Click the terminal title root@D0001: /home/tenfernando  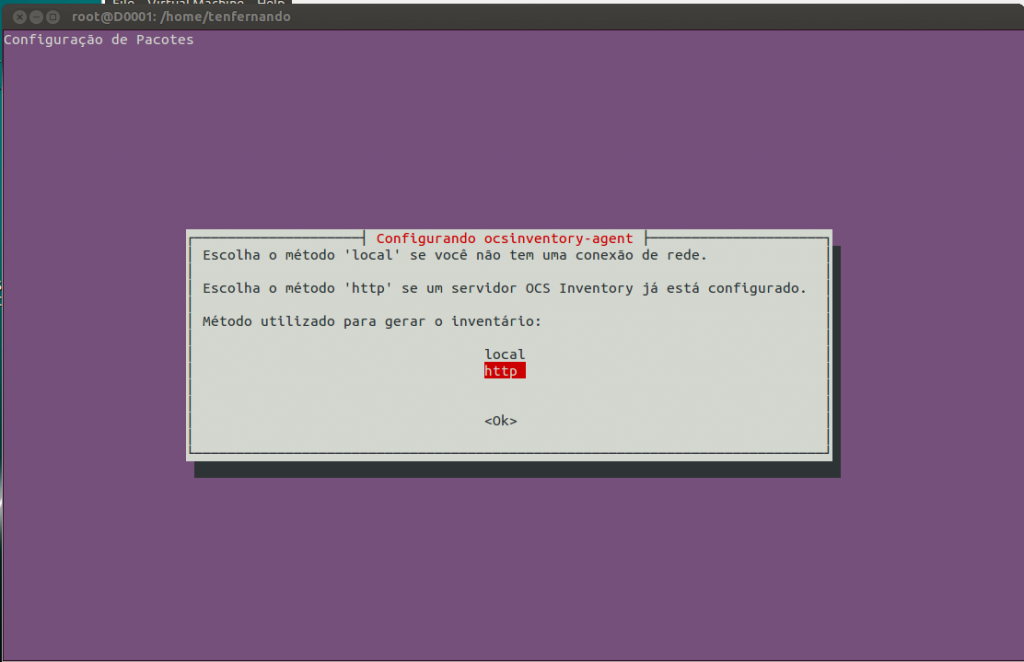[181, 17]
